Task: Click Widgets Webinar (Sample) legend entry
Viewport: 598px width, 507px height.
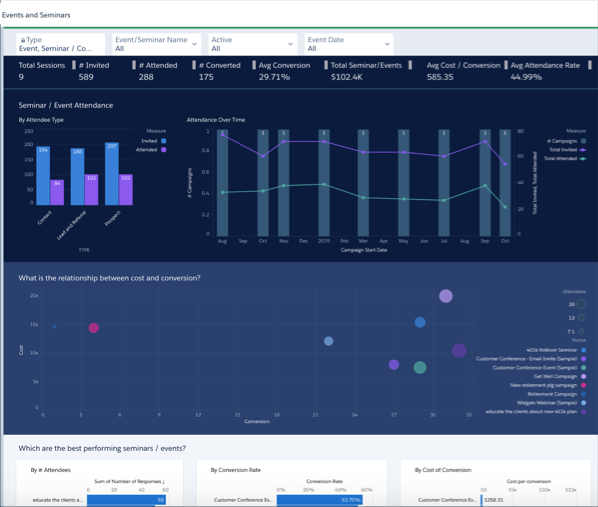Action: (x=551, y=402)
